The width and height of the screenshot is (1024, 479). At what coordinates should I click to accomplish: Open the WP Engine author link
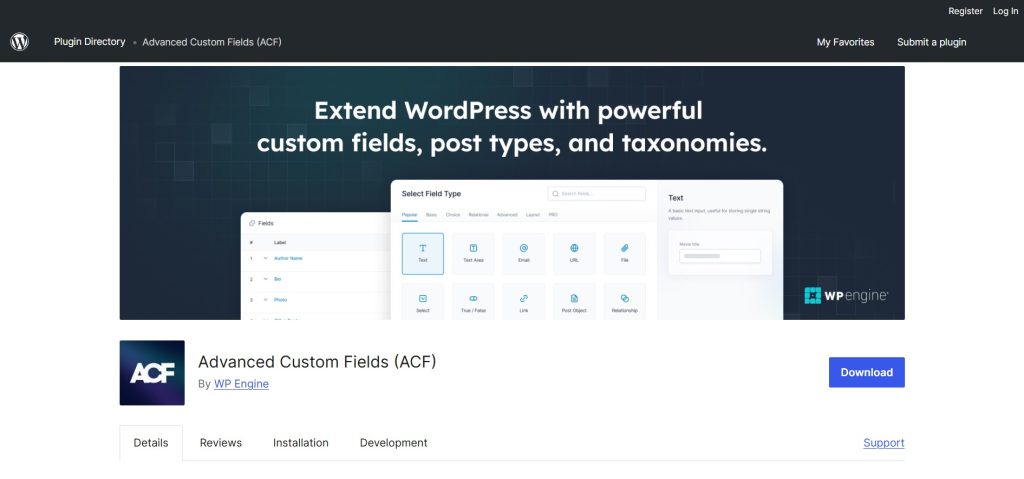241,384
